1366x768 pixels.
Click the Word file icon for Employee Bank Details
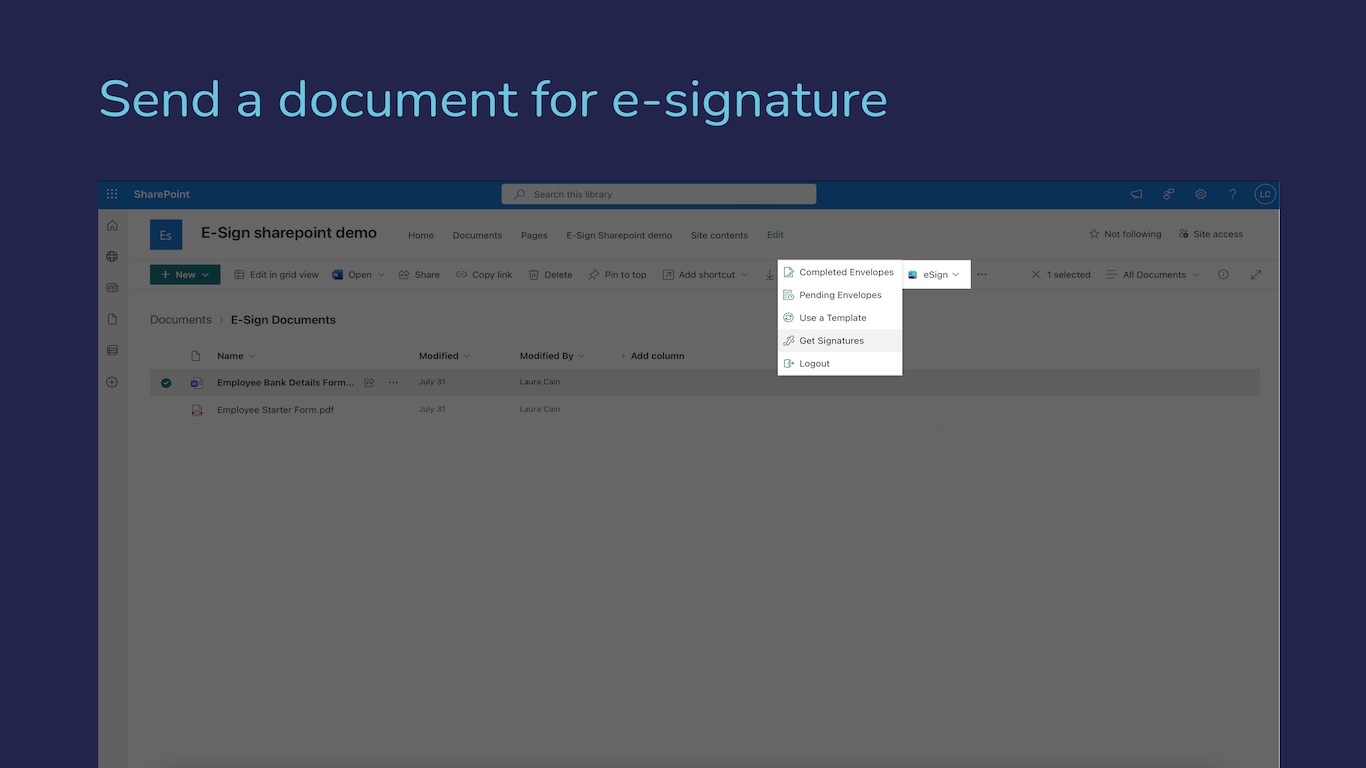(197, 382)
